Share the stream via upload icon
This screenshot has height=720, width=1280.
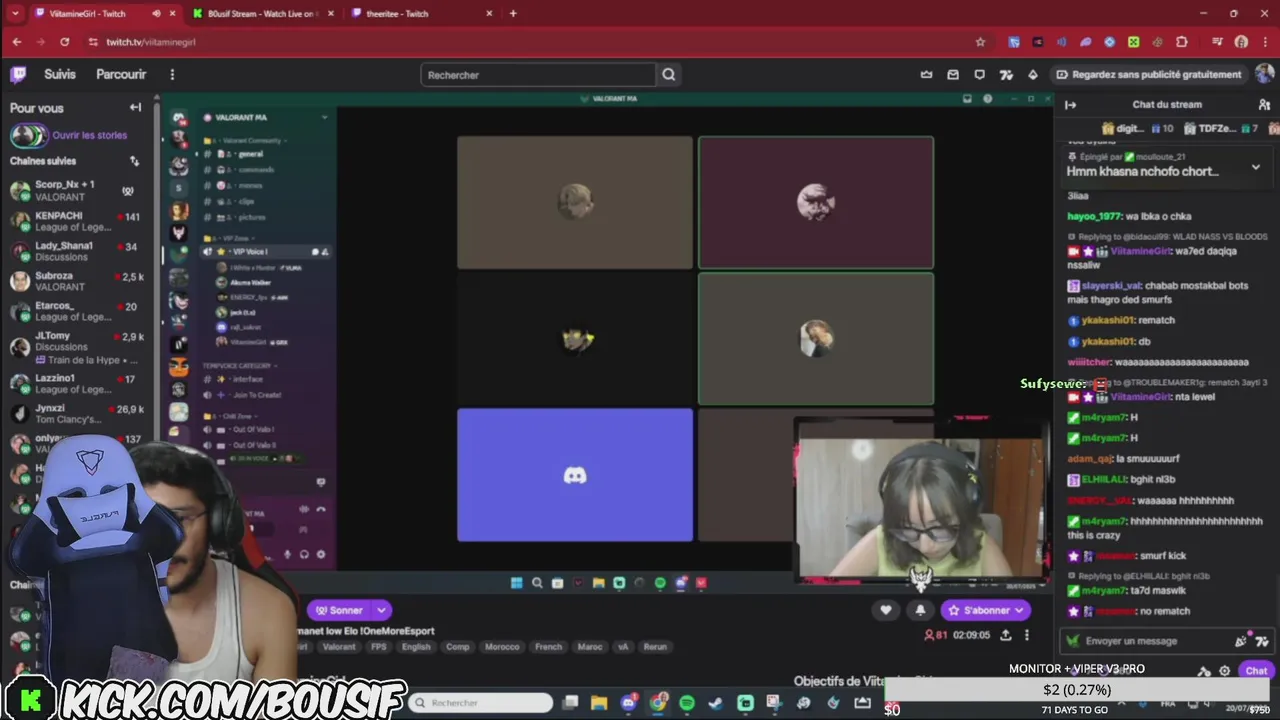1005,635
